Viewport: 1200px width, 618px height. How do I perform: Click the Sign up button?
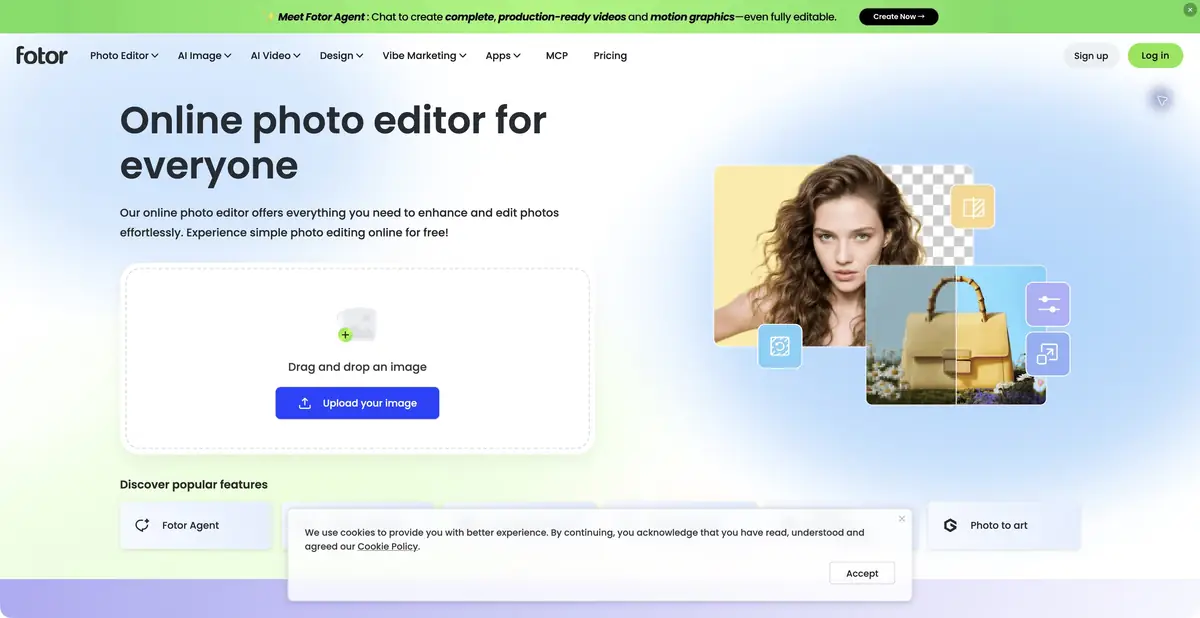[x=1091, y=56]
